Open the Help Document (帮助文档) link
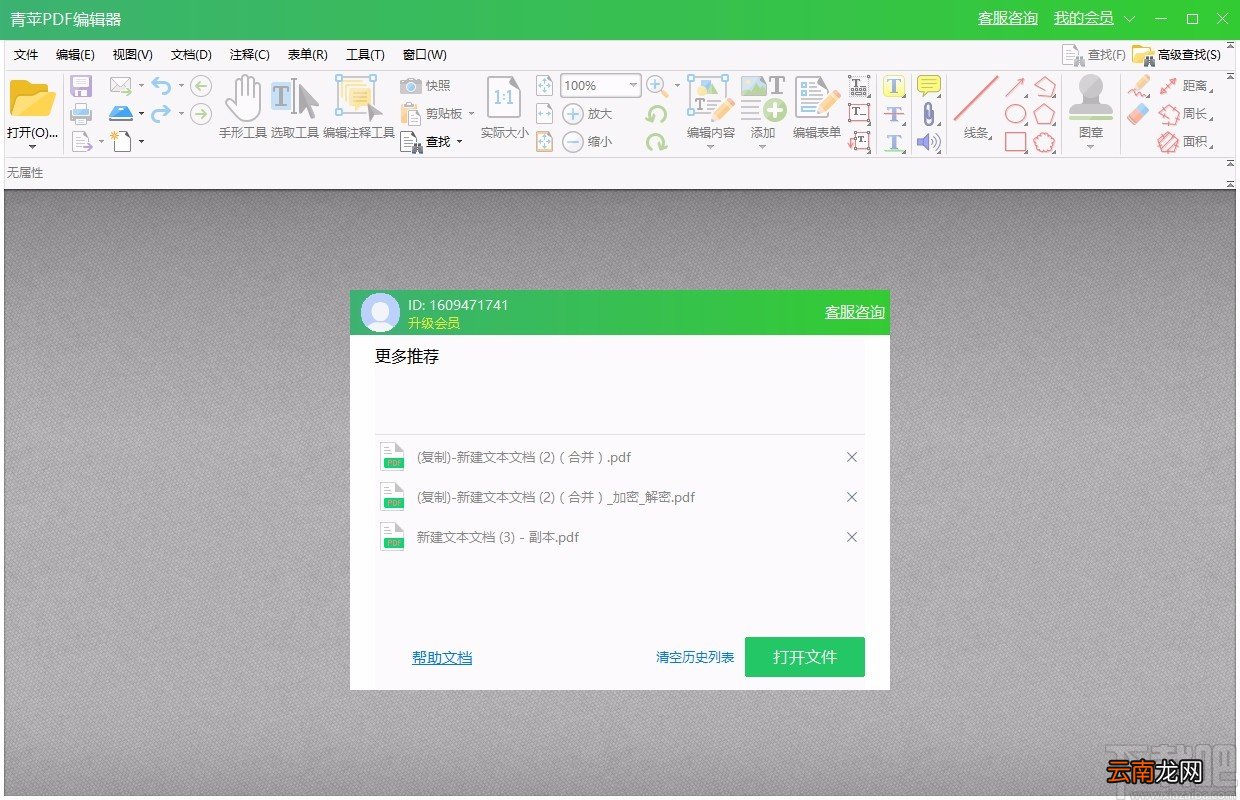The height and width of the screenshot is (800, 1240). tap(442, 657)
